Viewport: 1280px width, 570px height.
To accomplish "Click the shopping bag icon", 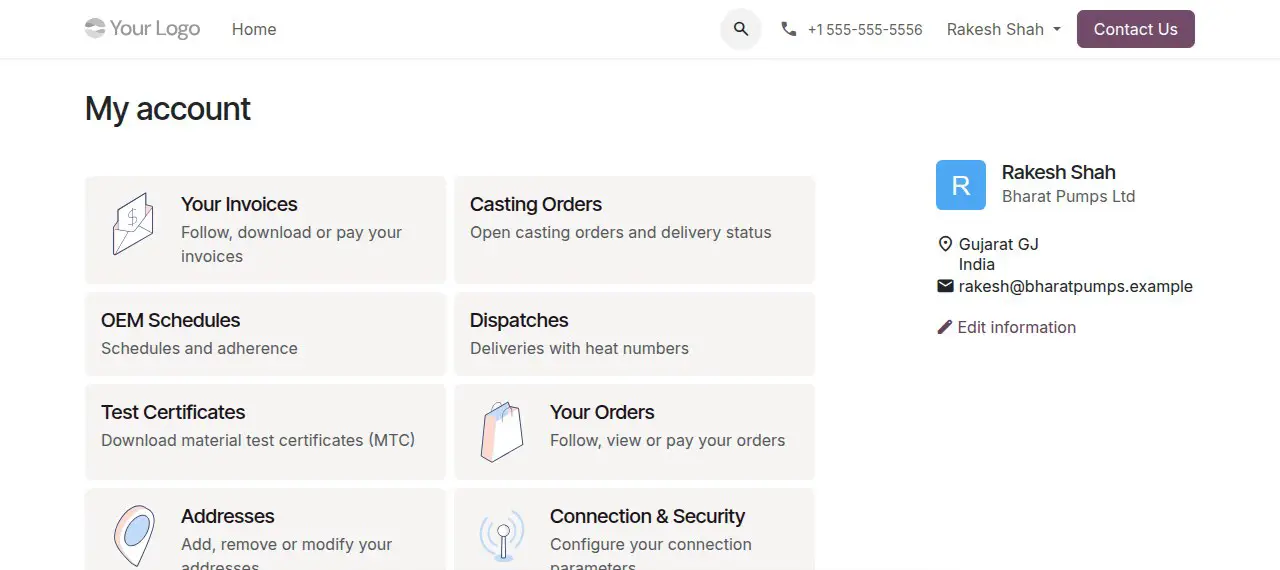I will [502, 432].
